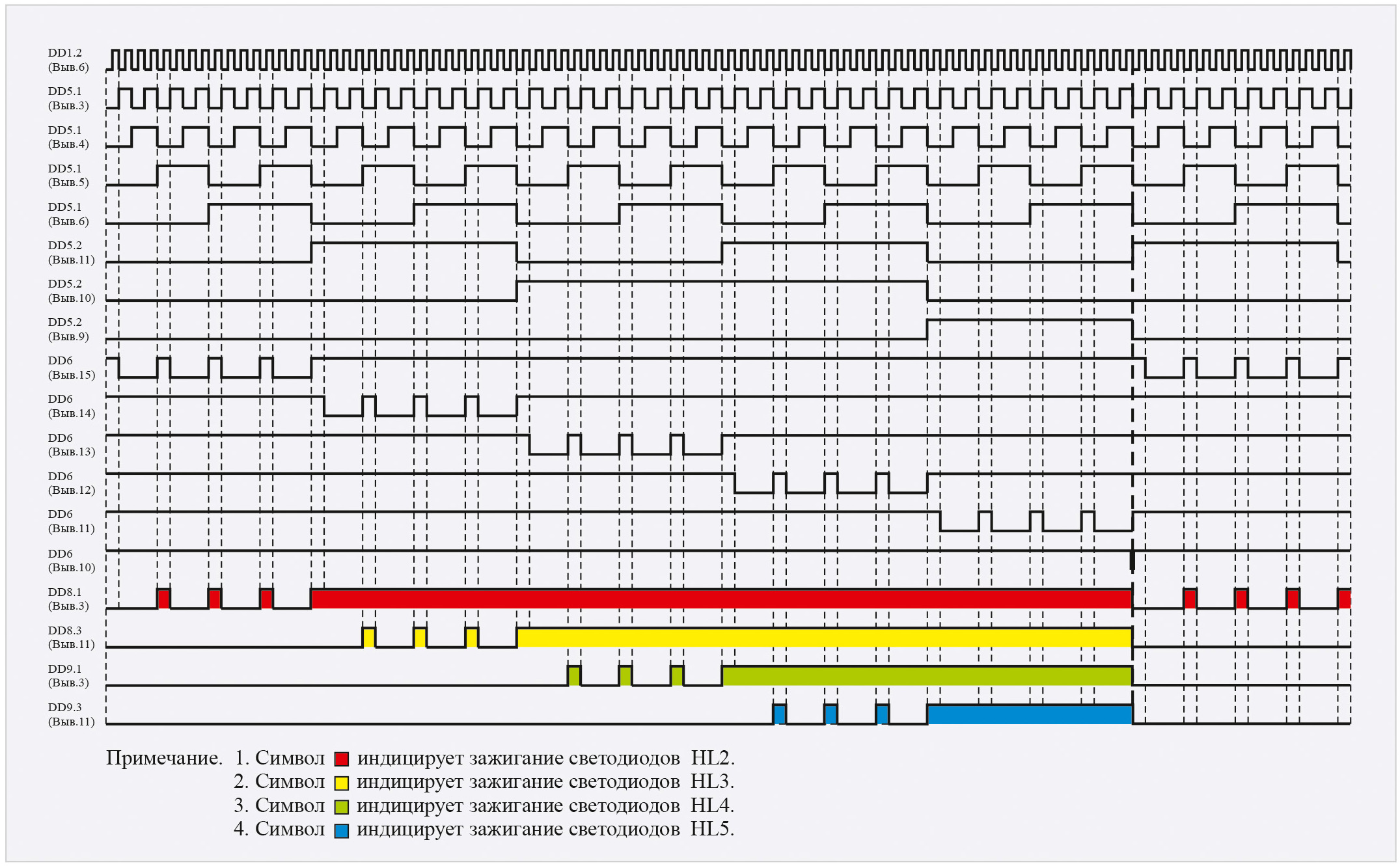Select the DD6 (Выв.14) signal label
The height and width of the screenshot is (866, 1400).
[72, 406]
